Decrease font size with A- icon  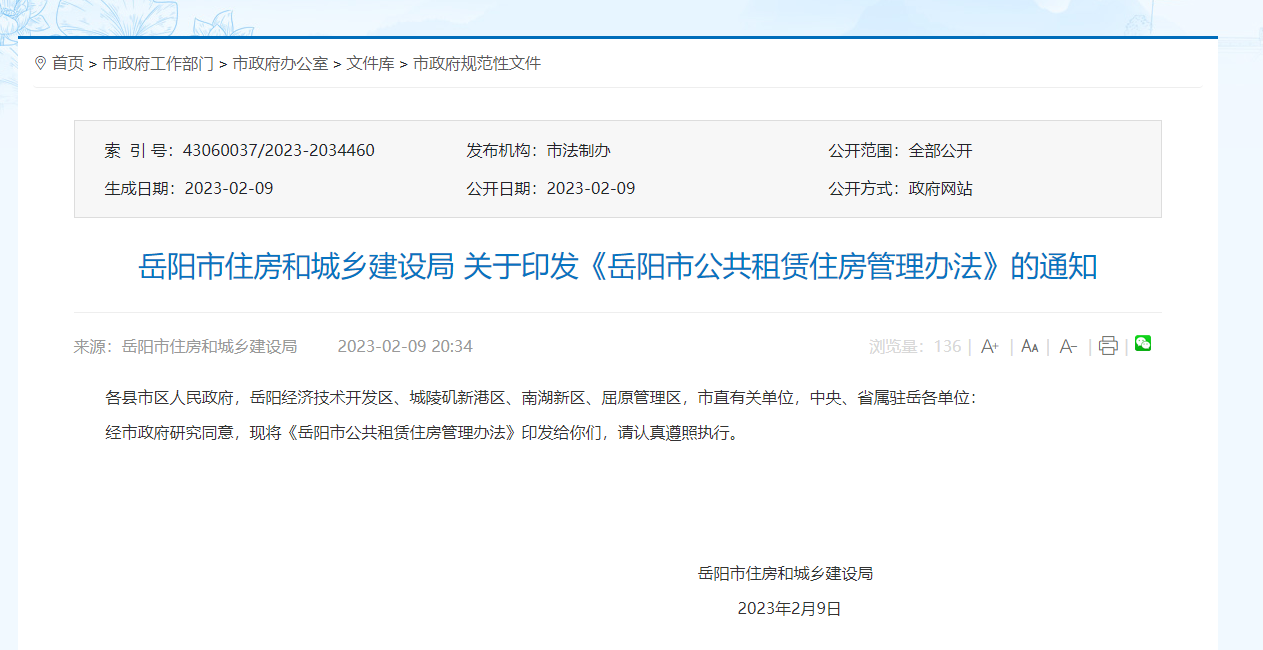point(1068,346)
